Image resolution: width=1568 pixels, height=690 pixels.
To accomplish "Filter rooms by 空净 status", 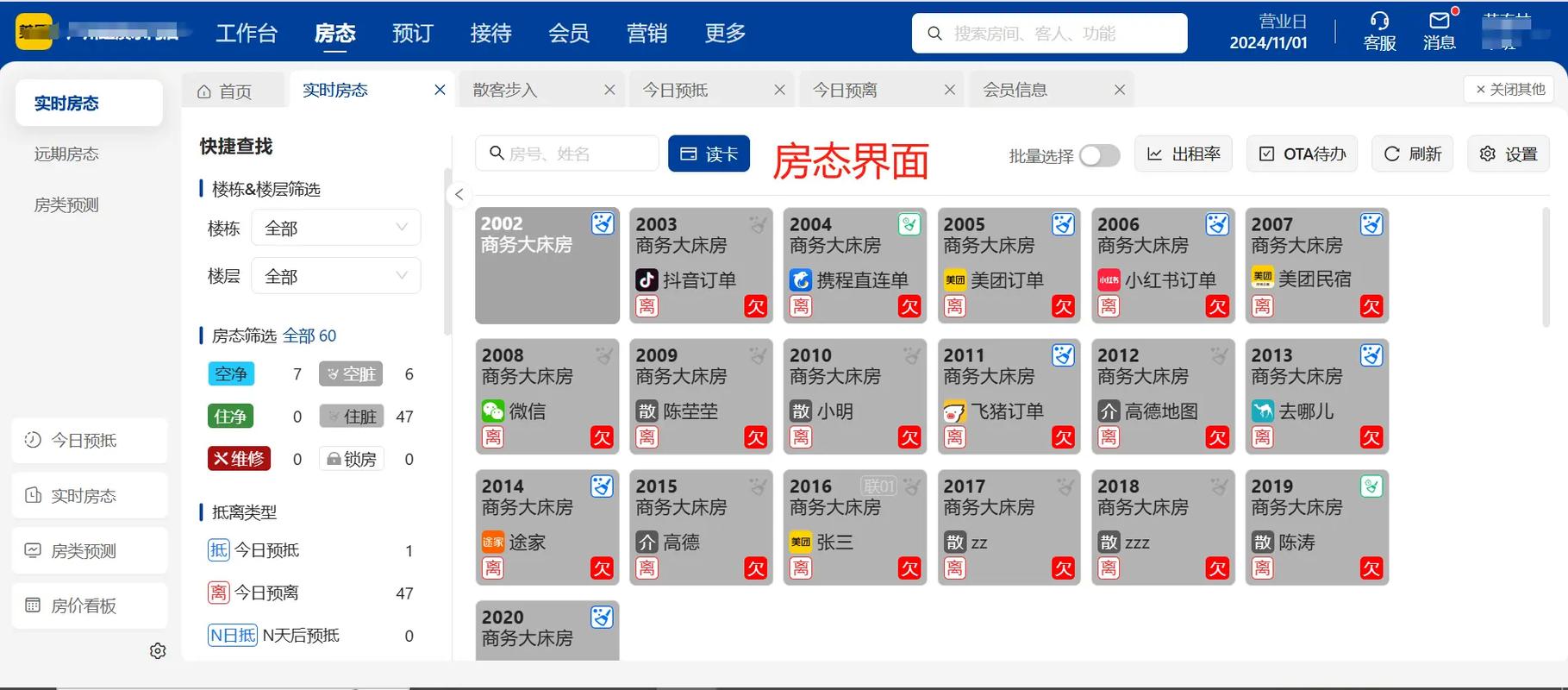I will point(231,373).
